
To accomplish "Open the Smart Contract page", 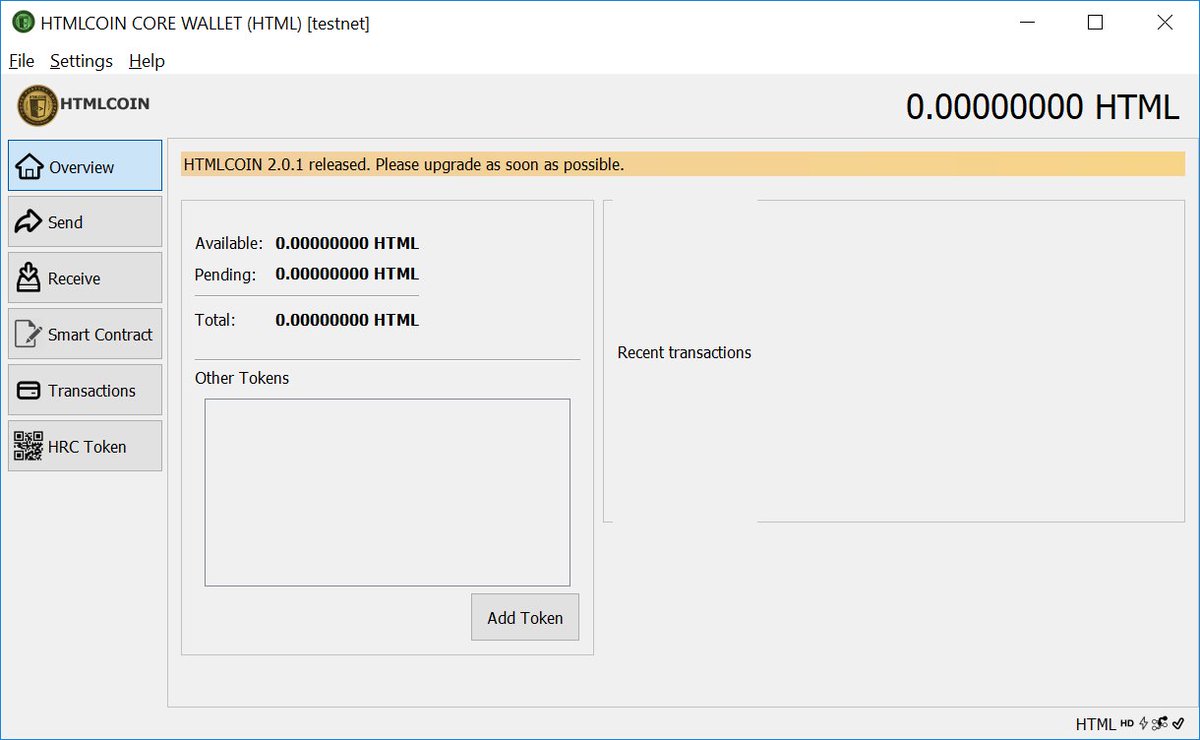I will click(85, 334).
